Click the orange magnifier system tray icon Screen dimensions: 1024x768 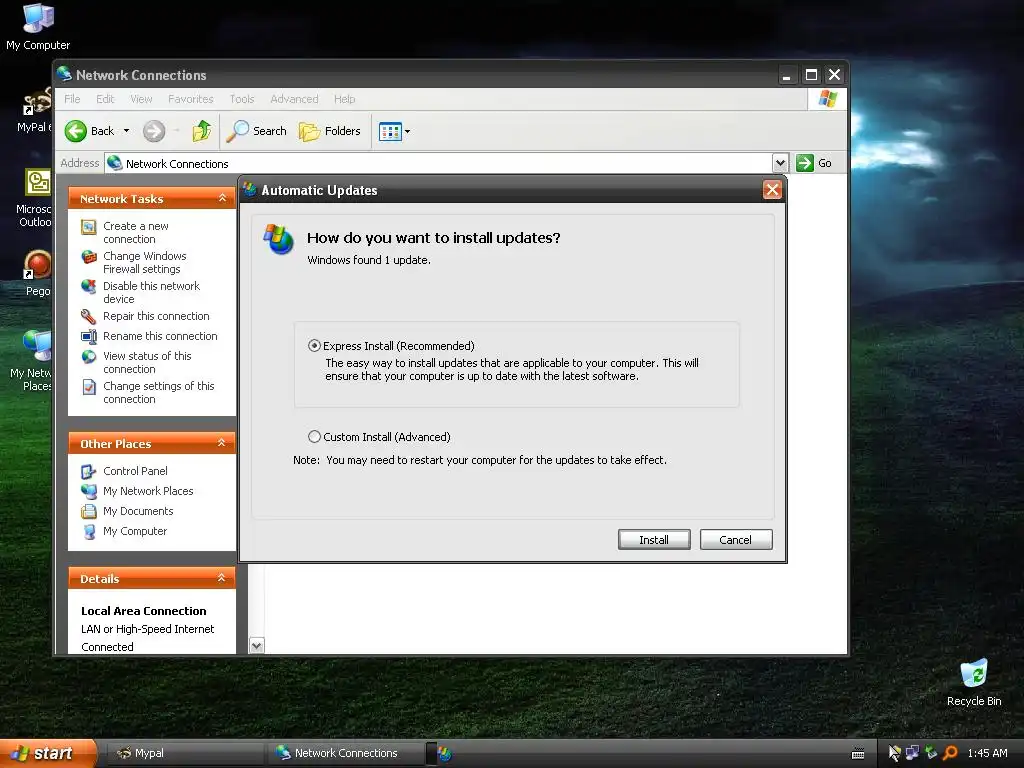click(x=950, y=753)
